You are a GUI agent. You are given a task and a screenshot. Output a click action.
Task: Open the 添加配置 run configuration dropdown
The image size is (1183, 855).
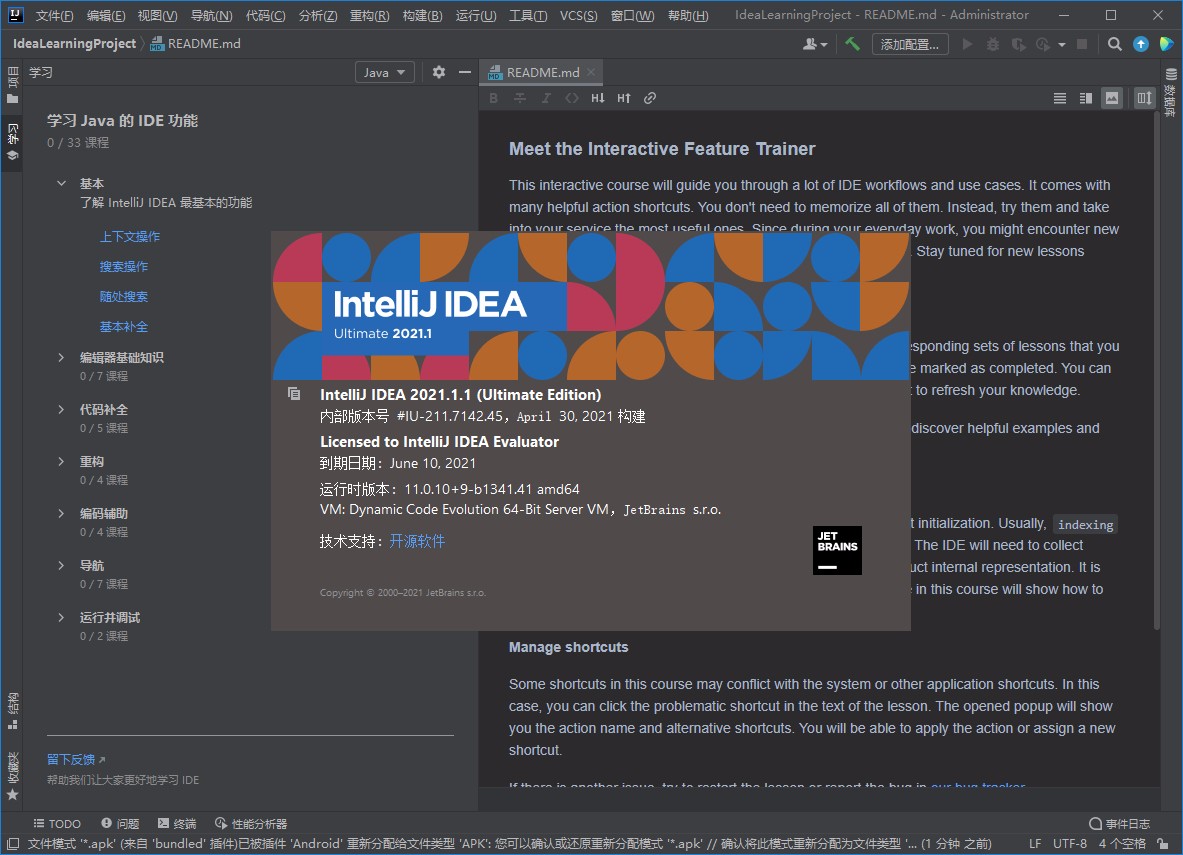pyautogui.click(x=911, y=44)
